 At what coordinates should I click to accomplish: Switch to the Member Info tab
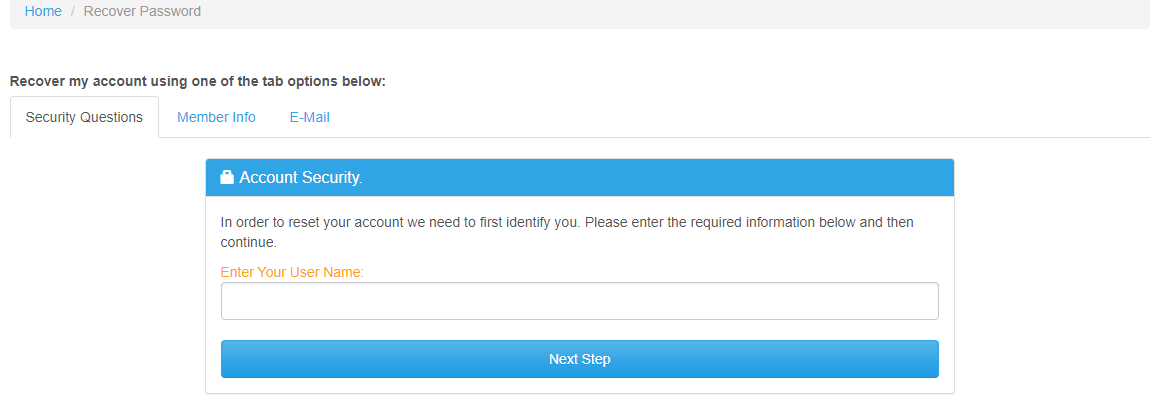pyautogui.click(x=216, y=117)
